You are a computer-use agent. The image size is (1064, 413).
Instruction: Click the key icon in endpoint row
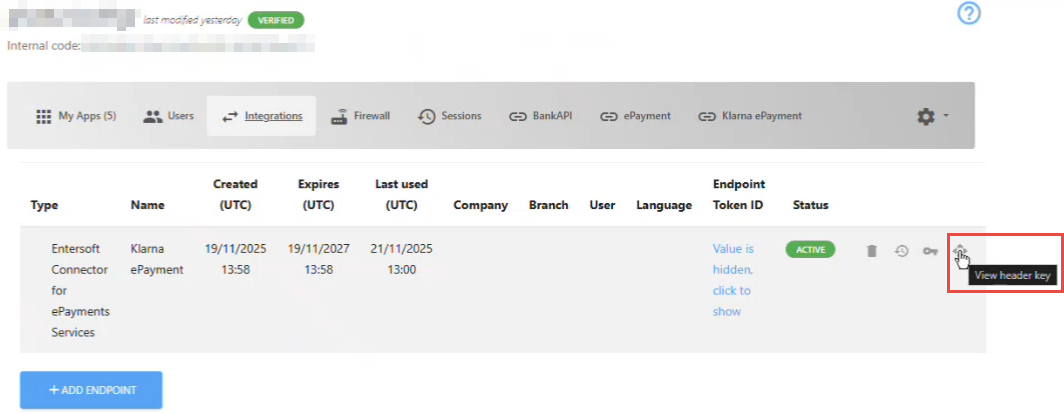930,251
